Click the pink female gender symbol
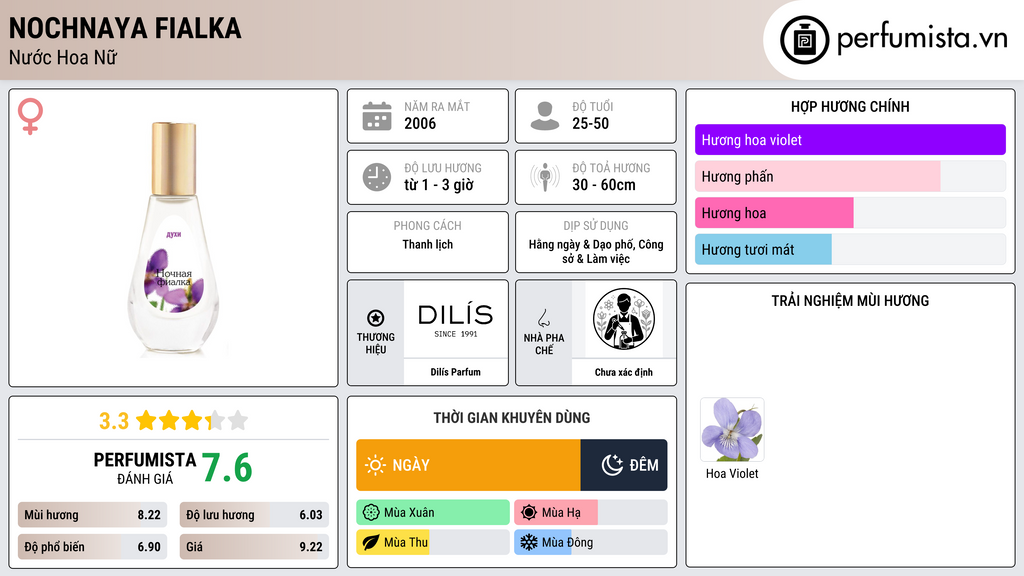The width and height of the screenshot is (1024, 576). (30, 116)
